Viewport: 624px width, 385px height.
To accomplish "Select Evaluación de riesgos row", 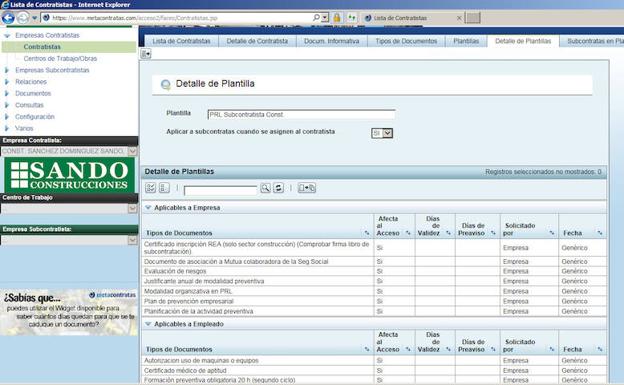I will [x=374, y=271].
